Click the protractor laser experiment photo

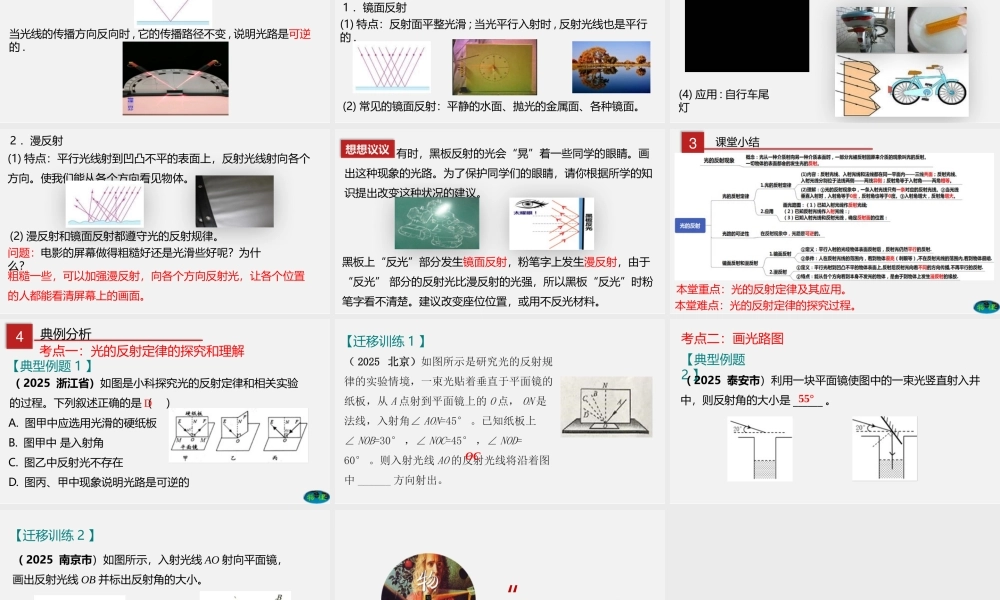tap(175, 78)
